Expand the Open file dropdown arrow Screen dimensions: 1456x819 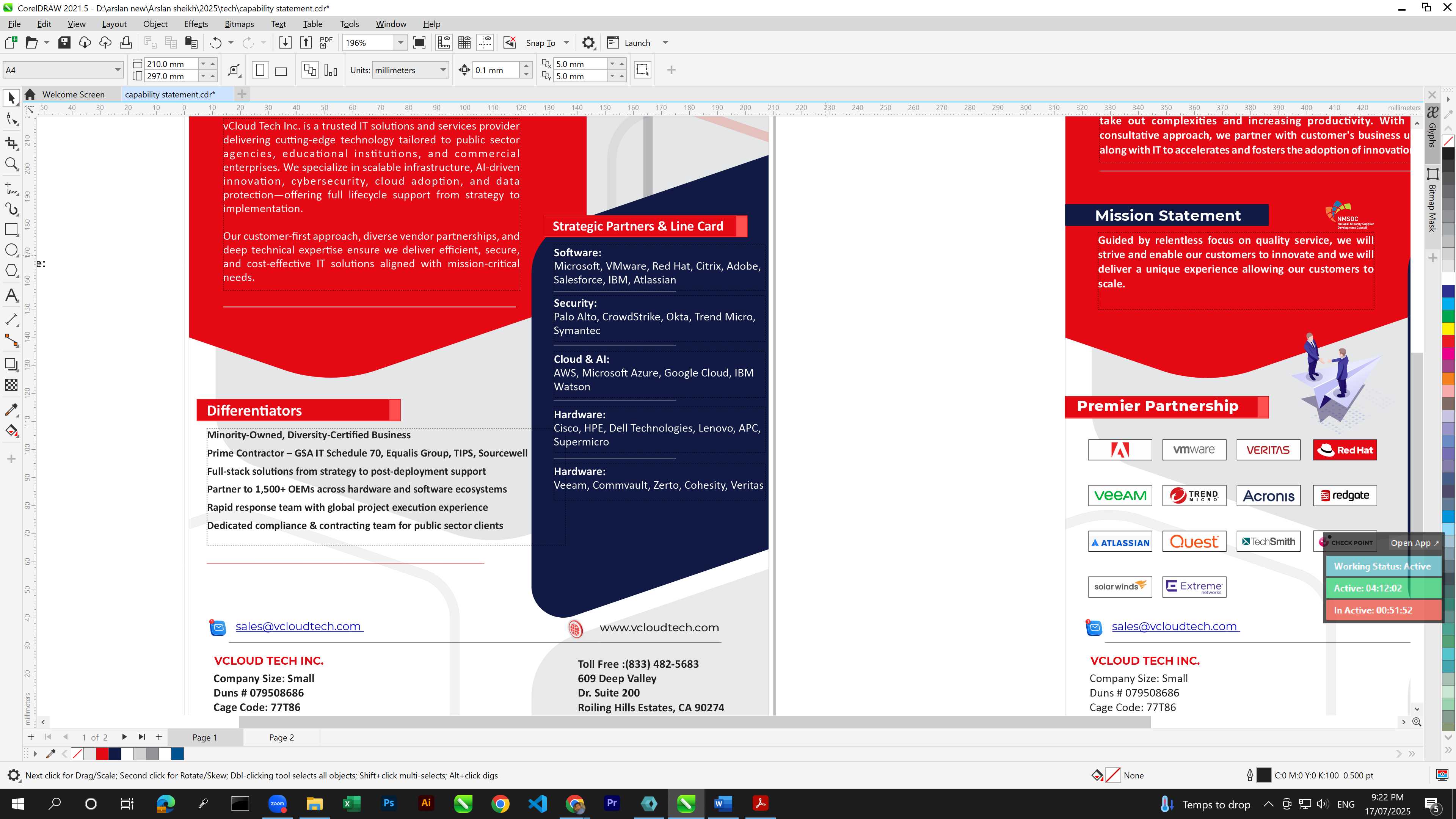(x=46, y=43)
